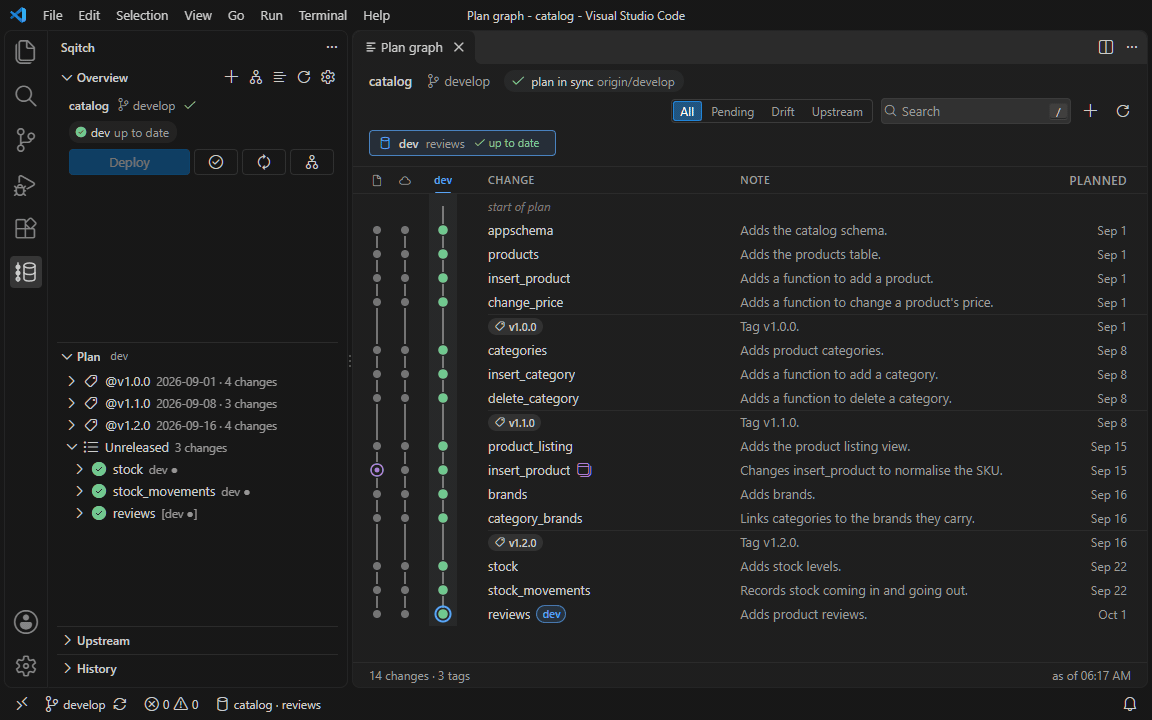The height and width of the screenshot is (720, 1152).
Task: Open the Source Control view
Action: tap(26, 140)
